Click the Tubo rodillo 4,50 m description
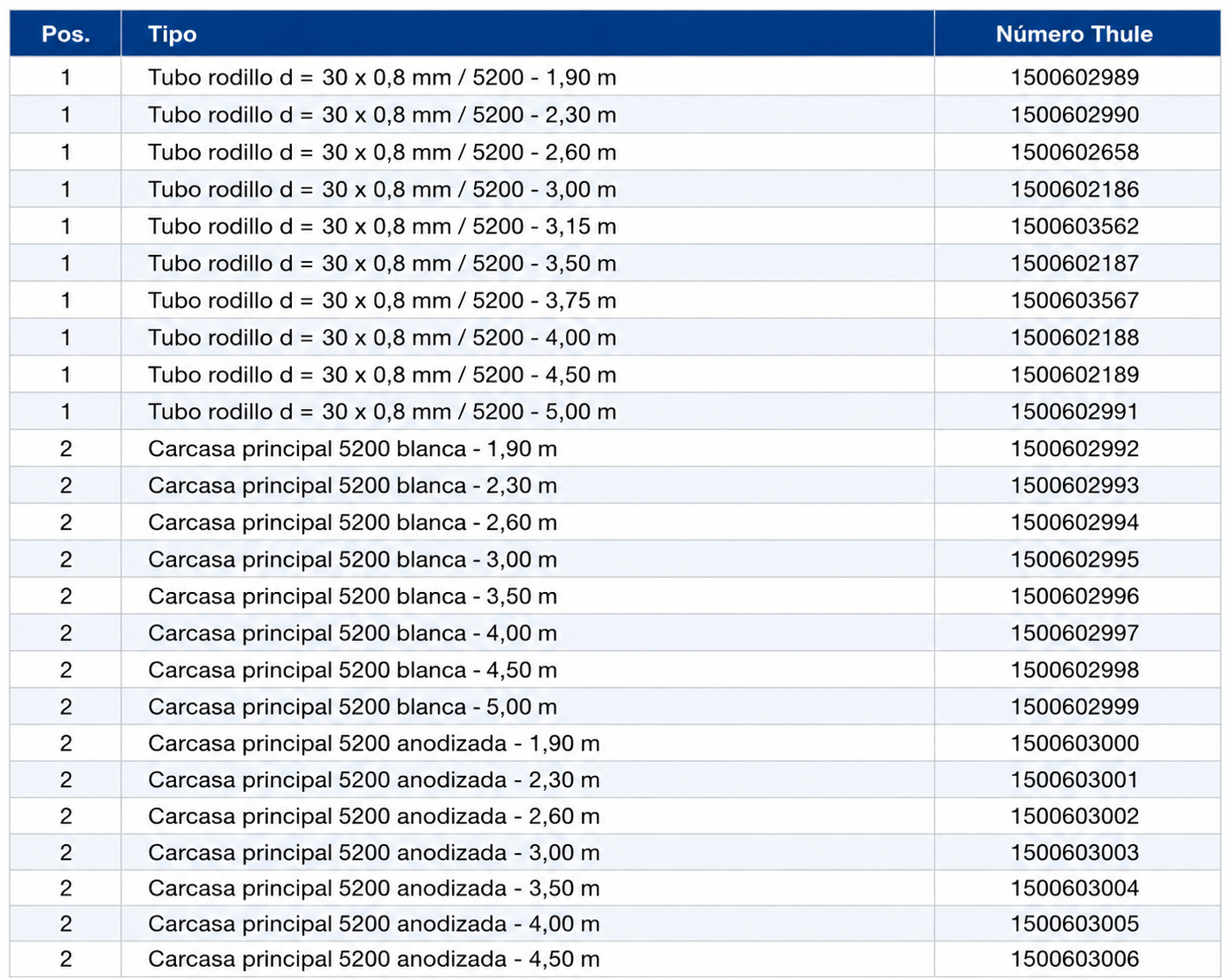The width and height of the screenshot is (1231, 980). tap(382, 374)
